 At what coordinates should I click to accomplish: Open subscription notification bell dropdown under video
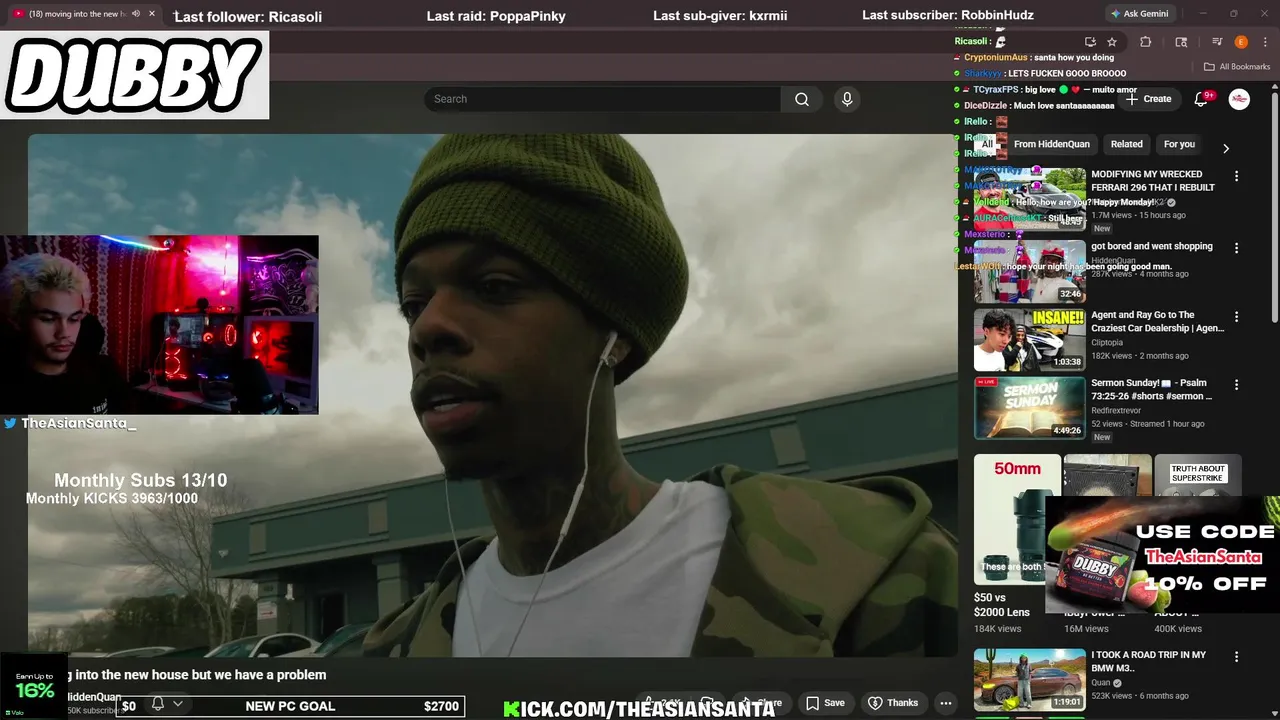(167, 704)
